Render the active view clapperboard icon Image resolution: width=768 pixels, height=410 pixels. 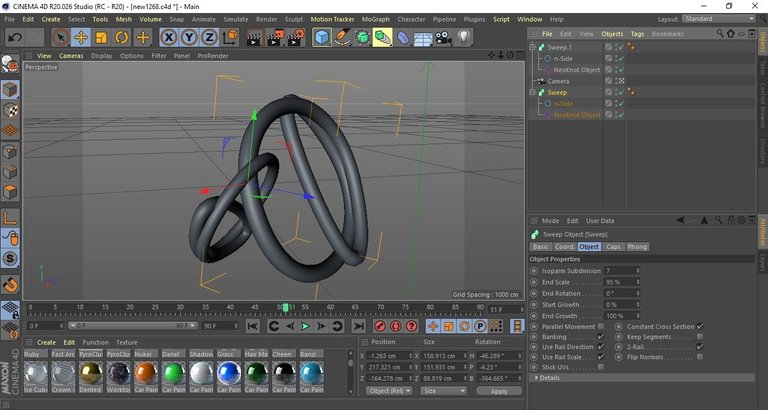[253, 38]
